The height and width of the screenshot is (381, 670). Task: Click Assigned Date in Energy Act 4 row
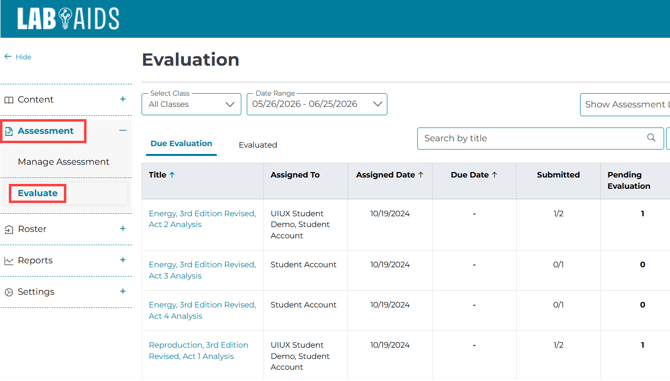390,305
